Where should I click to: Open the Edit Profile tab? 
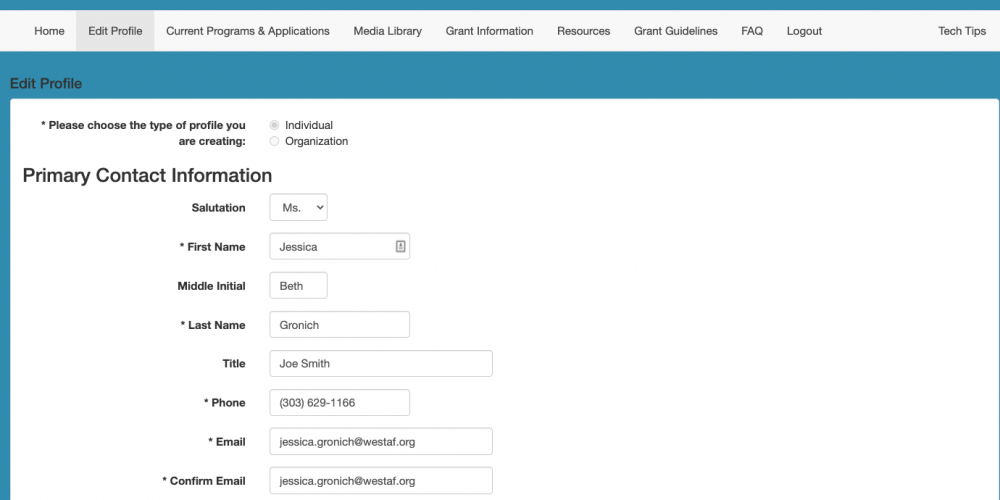[115, 31]
